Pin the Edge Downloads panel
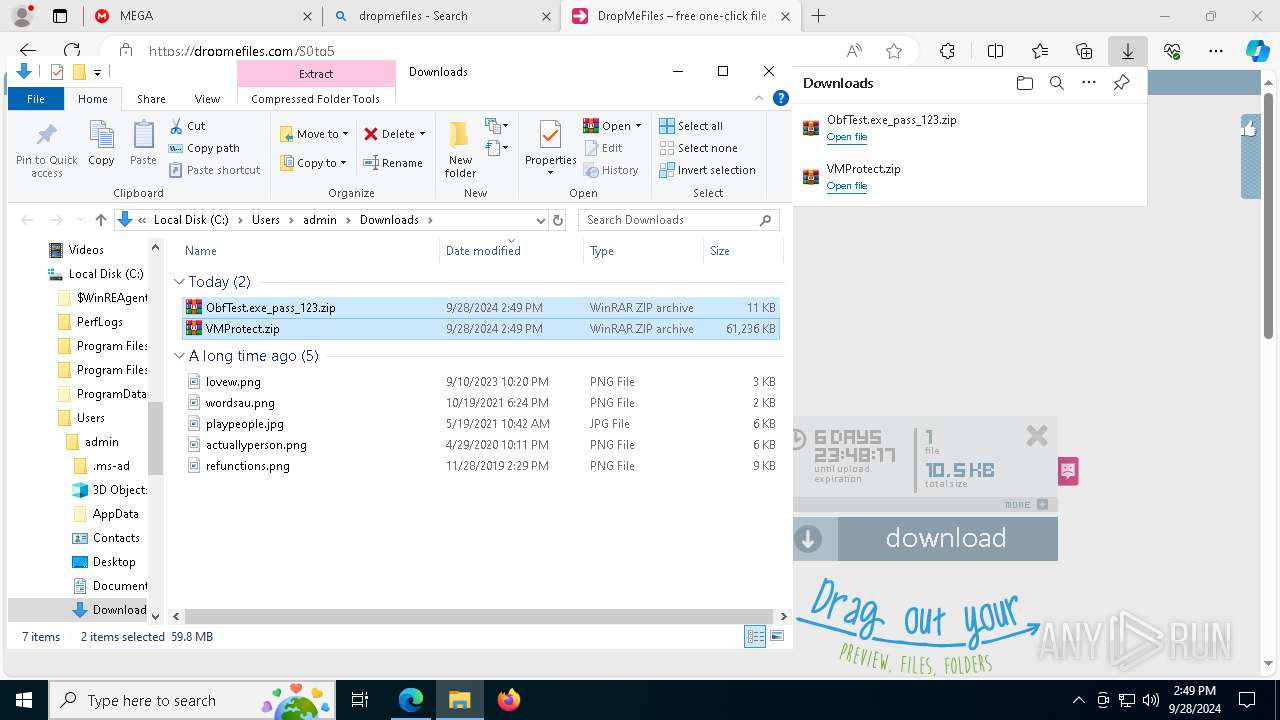Image resolution: width=1280 pixels, height=720 pixels. pyautogui.click(x=1121, y=84)
